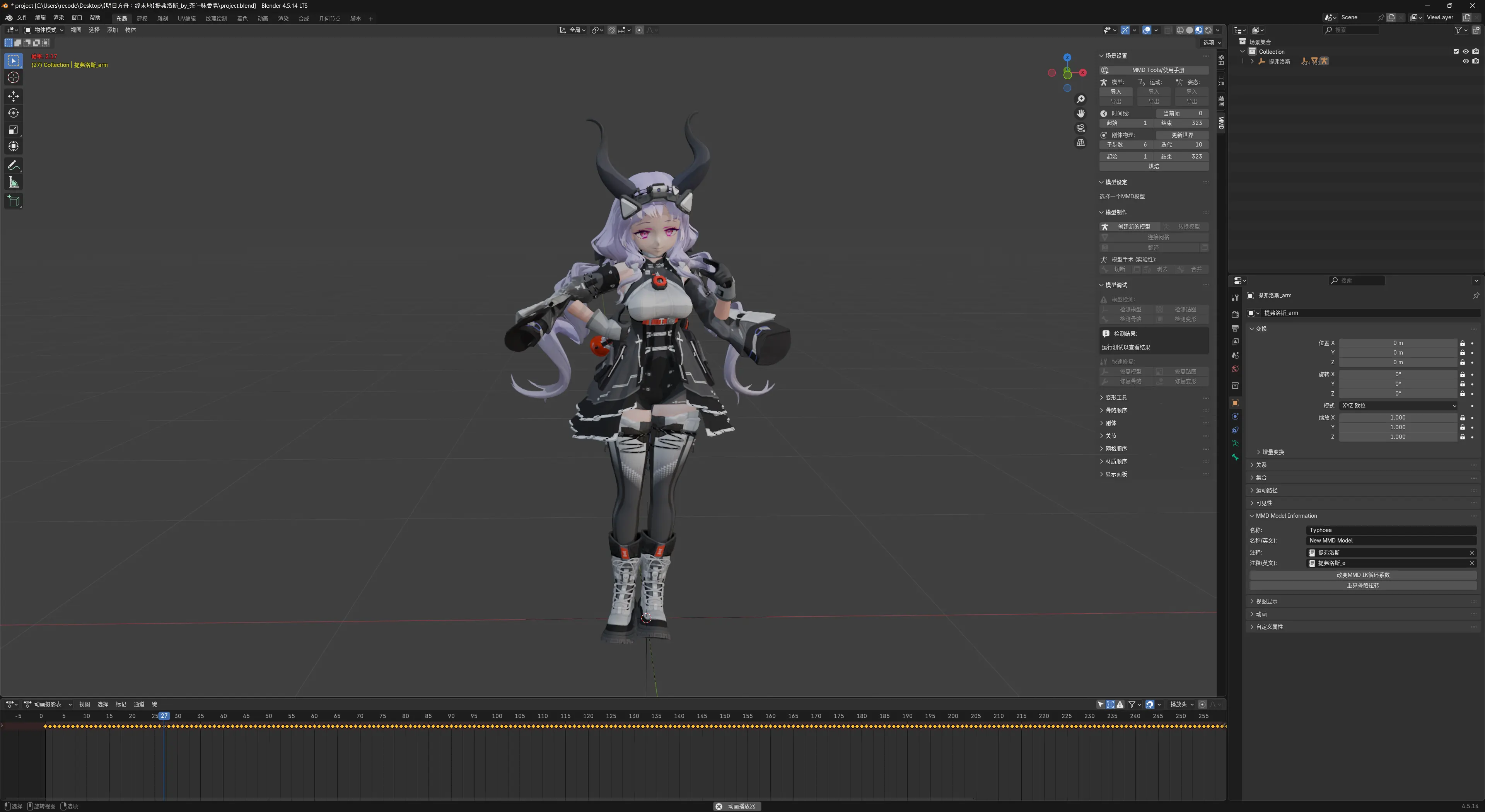
Task: Click the 更新世界 button
Action: (x=1182, y=135)
